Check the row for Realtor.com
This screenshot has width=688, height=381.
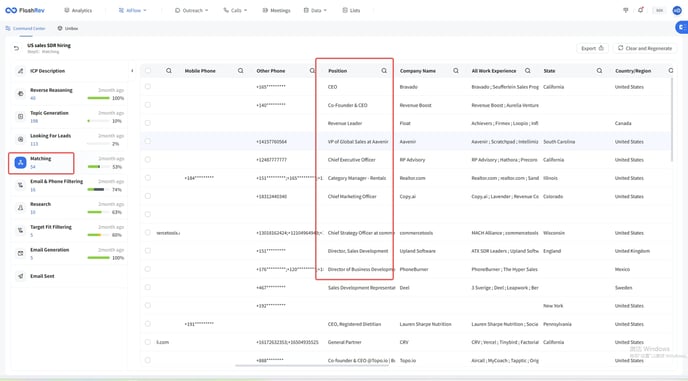148,178
